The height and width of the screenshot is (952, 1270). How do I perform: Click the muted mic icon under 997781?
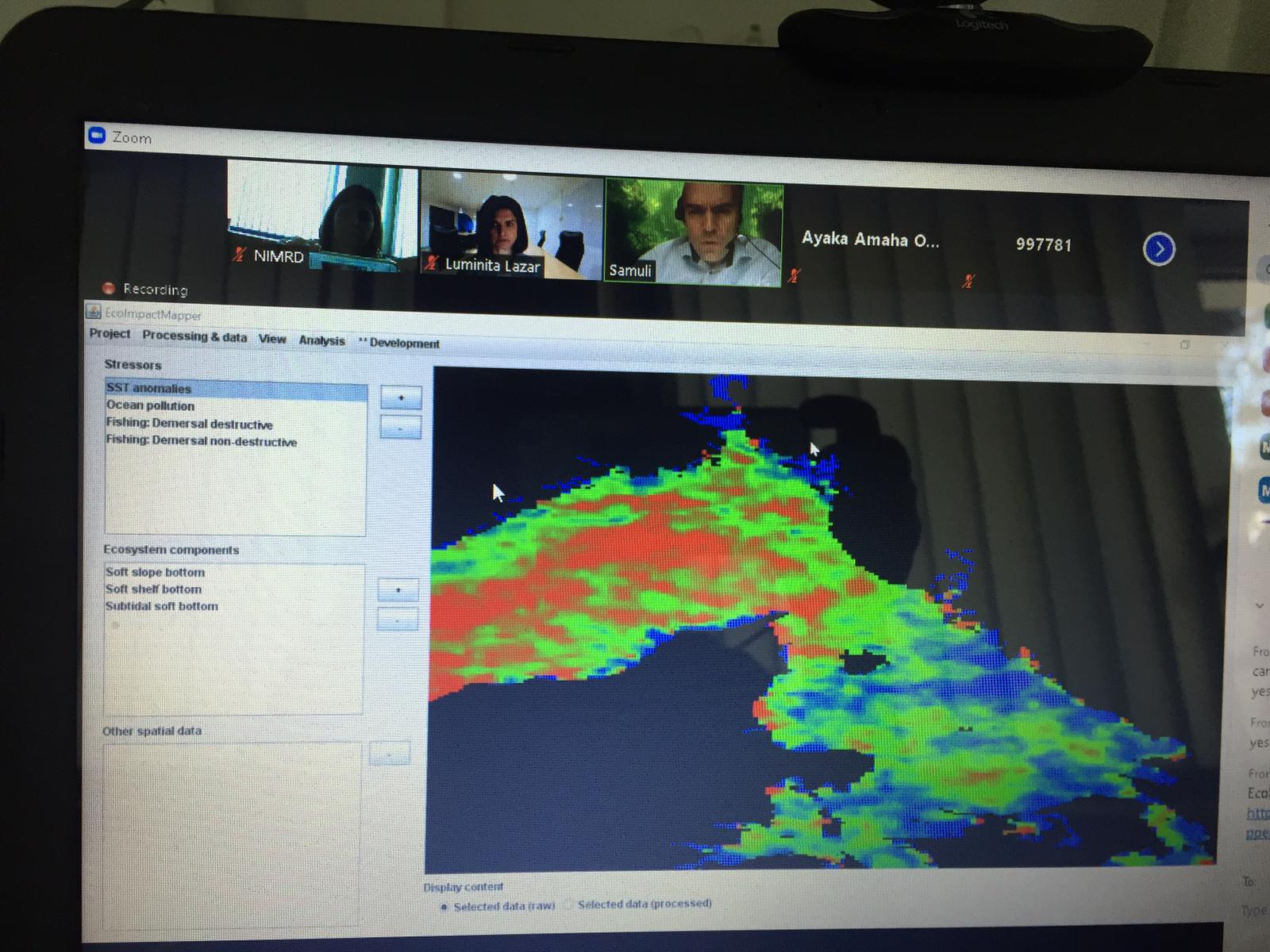click(x=968, y=280)
